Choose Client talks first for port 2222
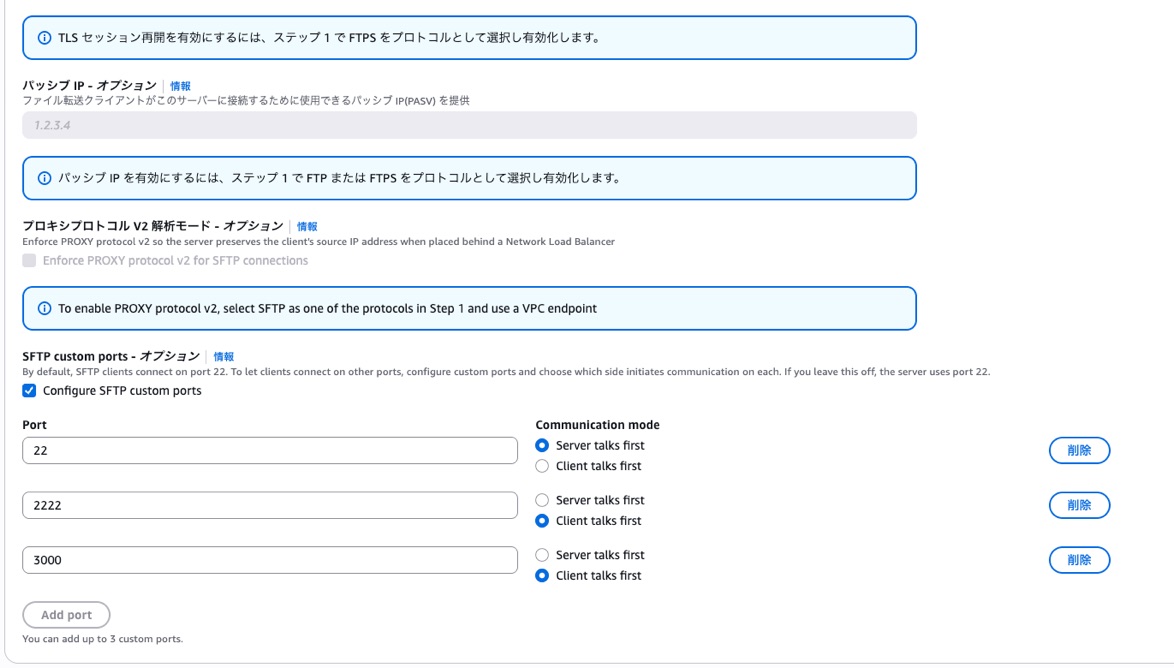This screenshot has width=1174, height=668. click(x=542, y=520)
